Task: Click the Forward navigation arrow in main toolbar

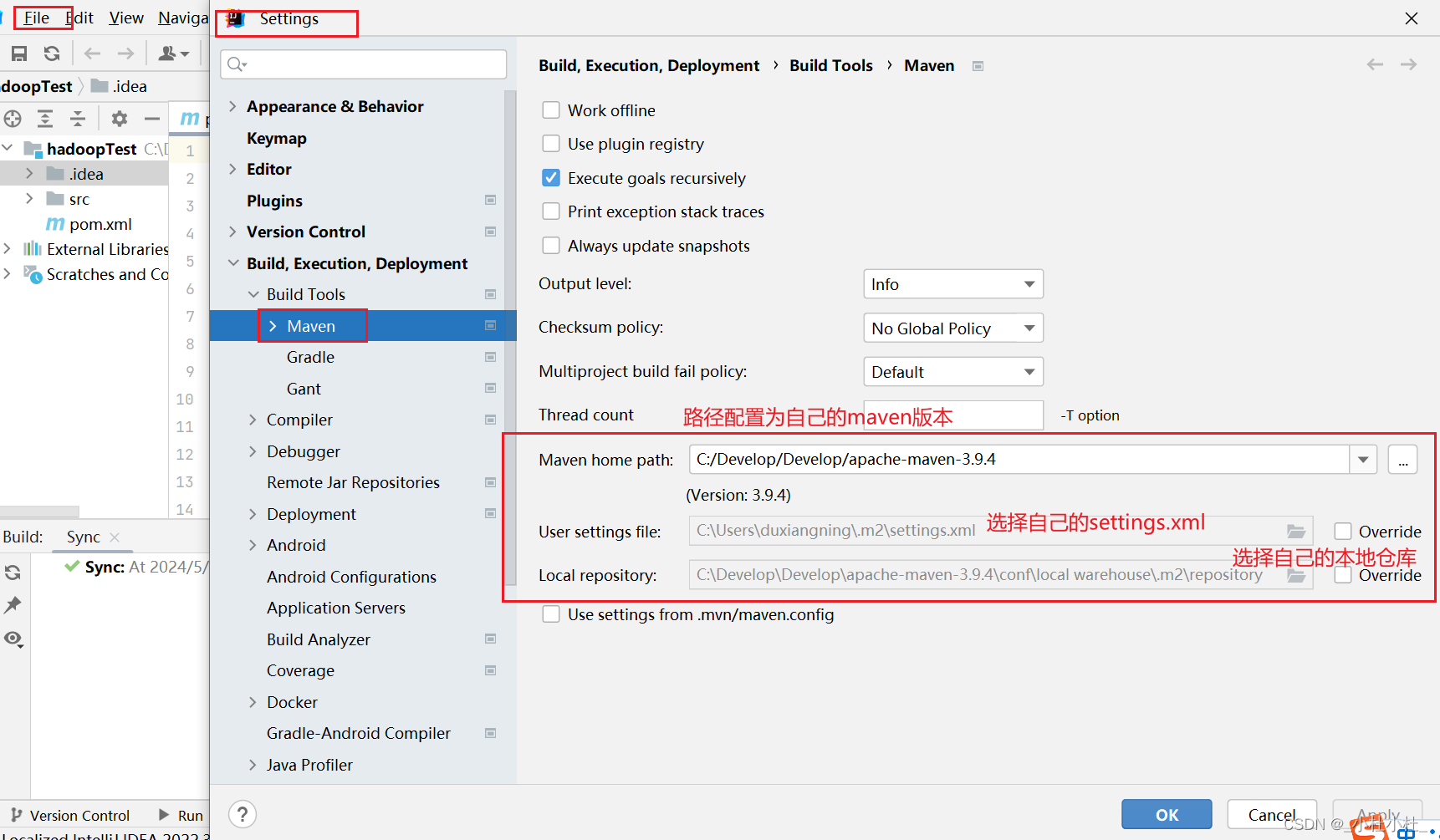Action: click(x=125, y=53)
